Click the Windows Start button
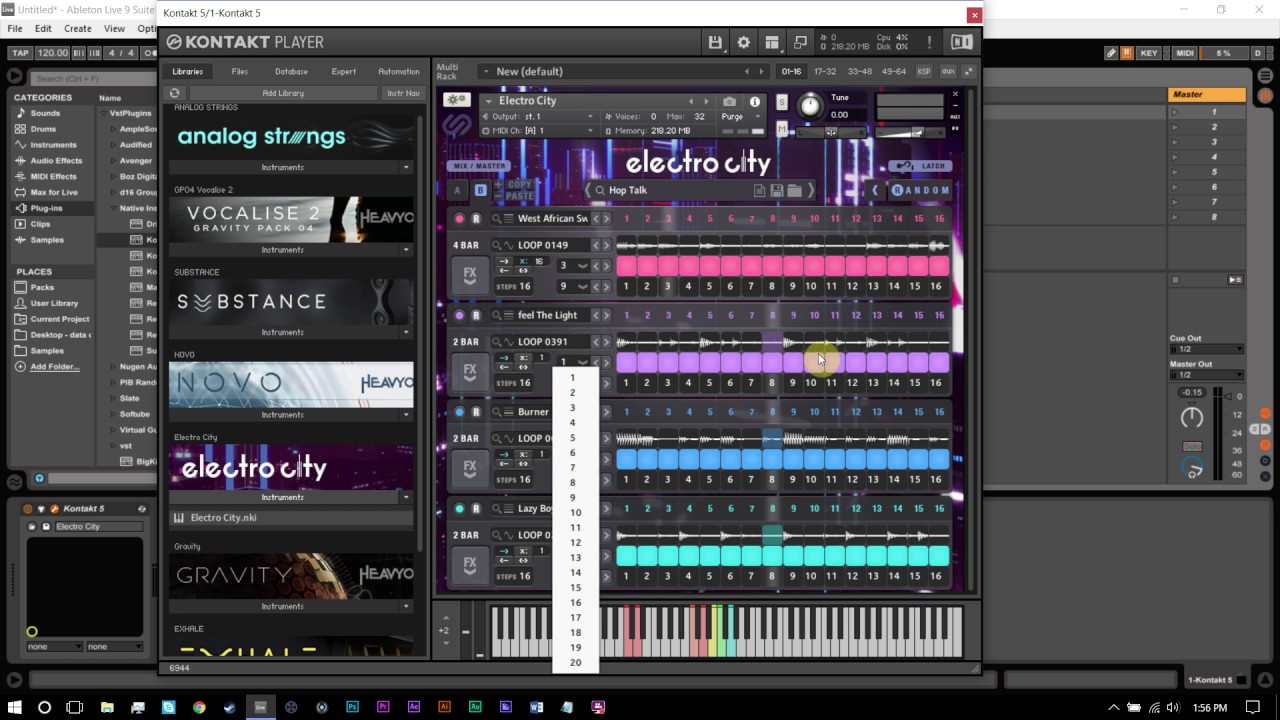Viewport: 1280px width, 720px height. pyautogui.click(x=14, y=707)
